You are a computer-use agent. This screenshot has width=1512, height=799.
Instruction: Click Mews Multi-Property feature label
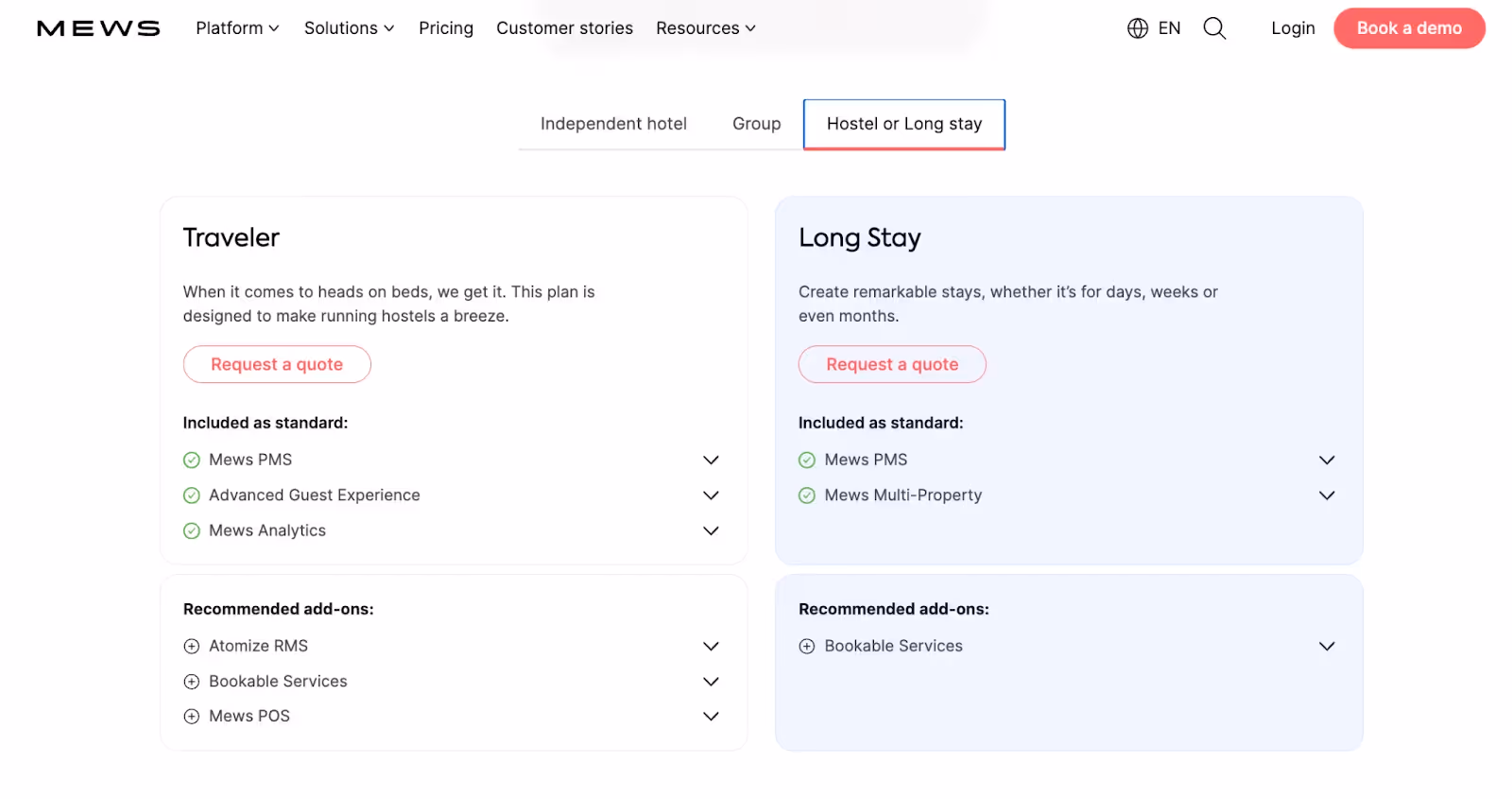(903, 495)
